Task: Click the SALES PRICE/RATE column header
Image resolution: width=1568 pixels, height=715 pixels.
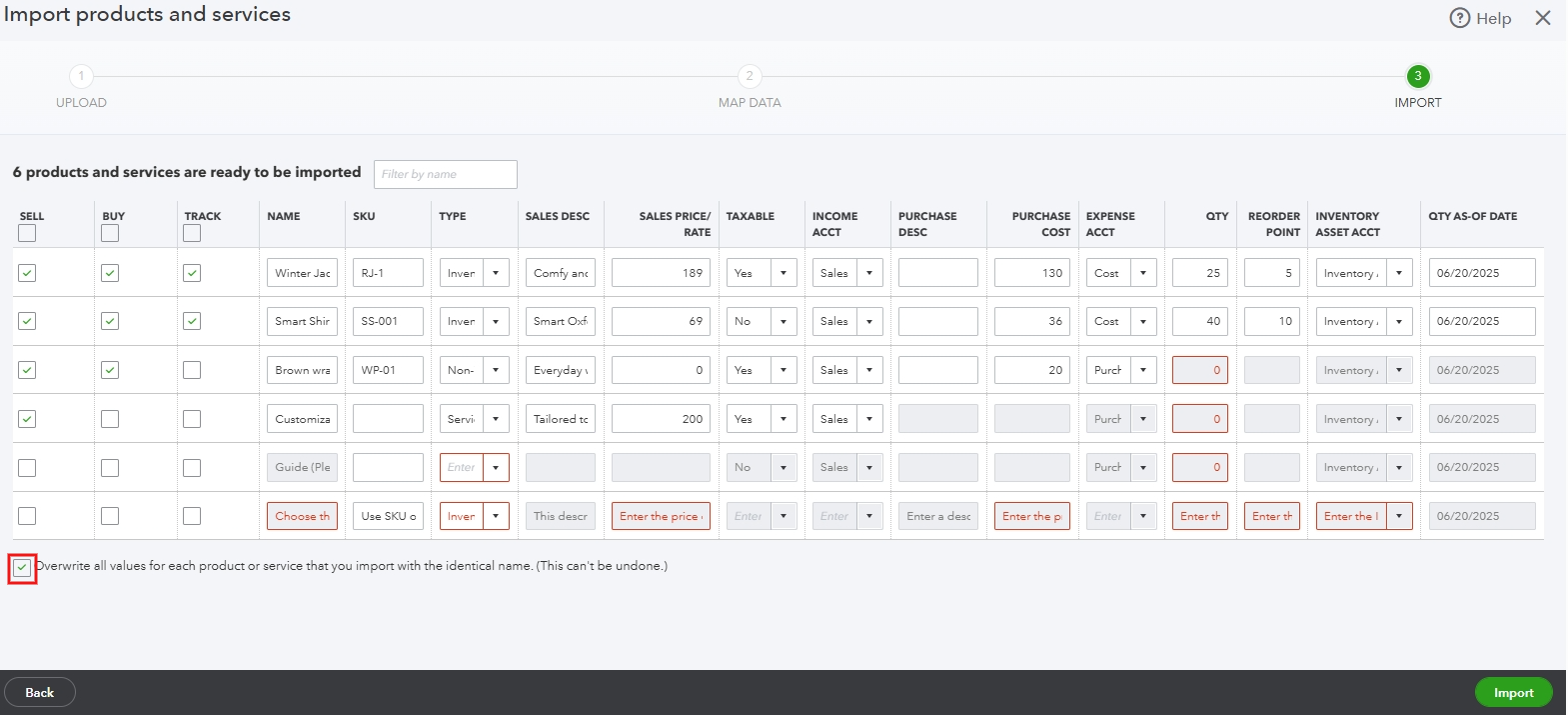Action: [675, 224]
